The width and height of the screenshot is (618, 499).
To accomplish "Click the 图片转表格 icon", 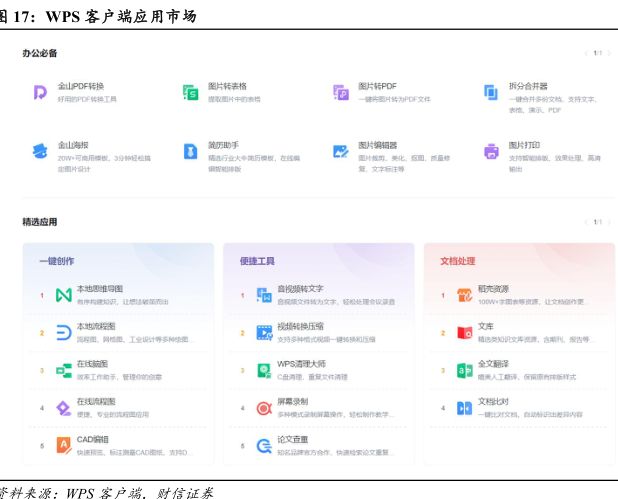I will (x=190, y=92).
